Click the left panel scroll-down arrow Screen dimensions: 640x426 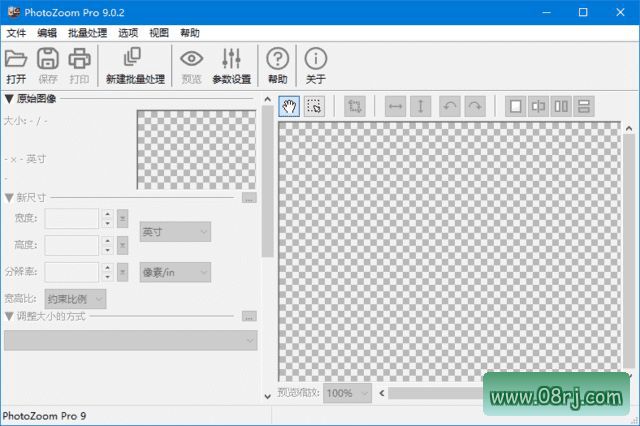(x=267, y=396)
